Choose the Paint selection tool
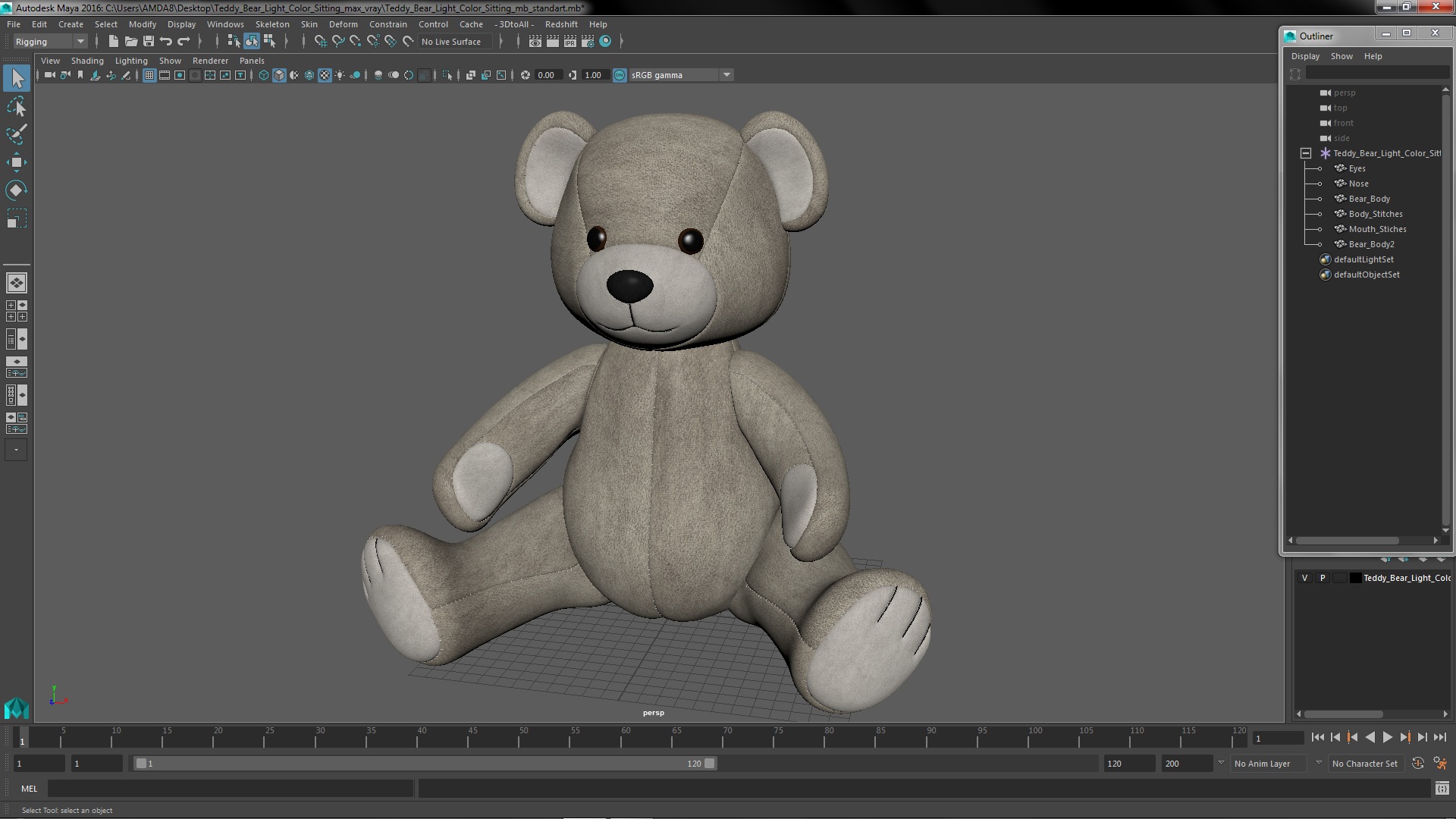Image resolution: width=1456 pixels, height=819 pixels. click(16, 134)
